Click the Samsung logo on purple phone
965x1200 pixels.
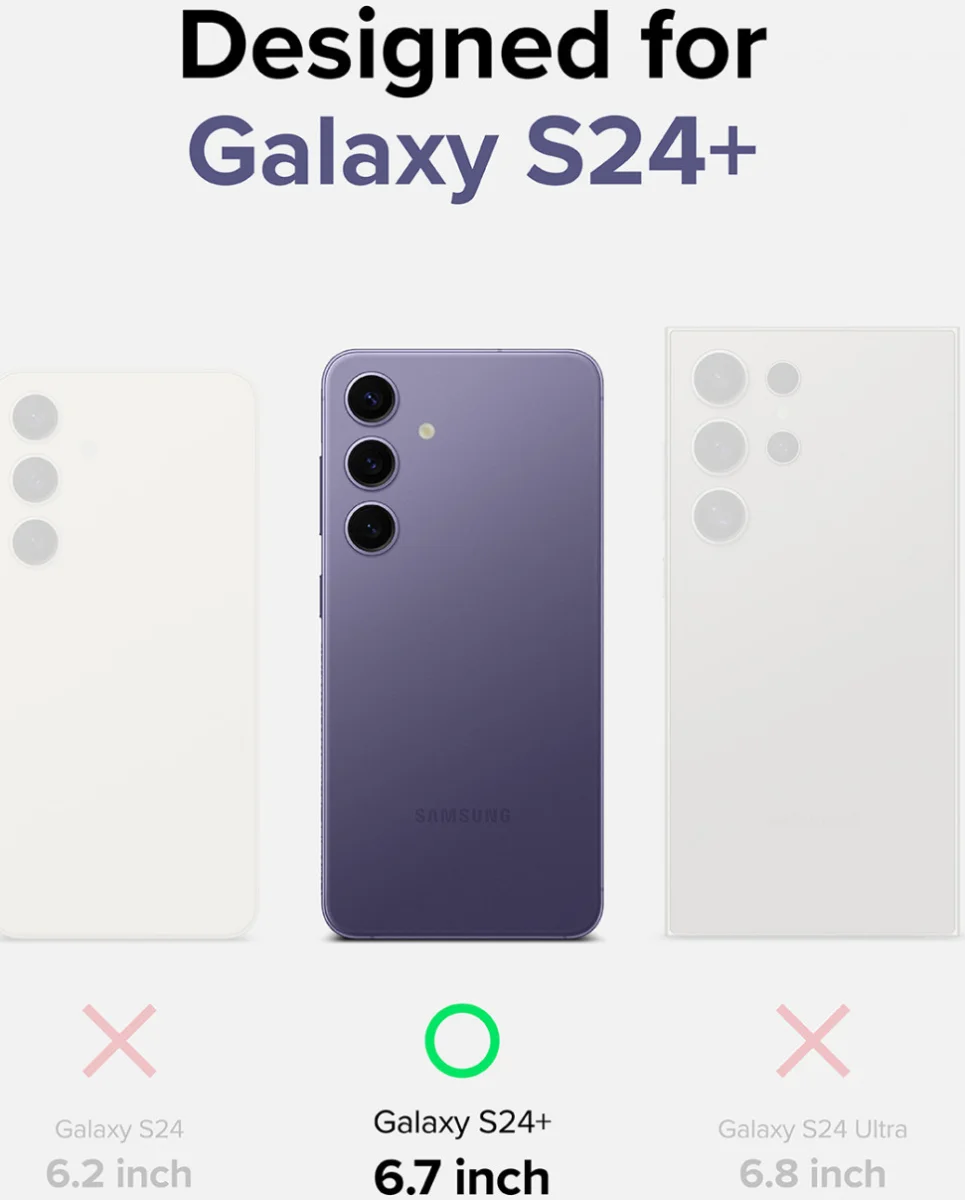coord(462,816)
